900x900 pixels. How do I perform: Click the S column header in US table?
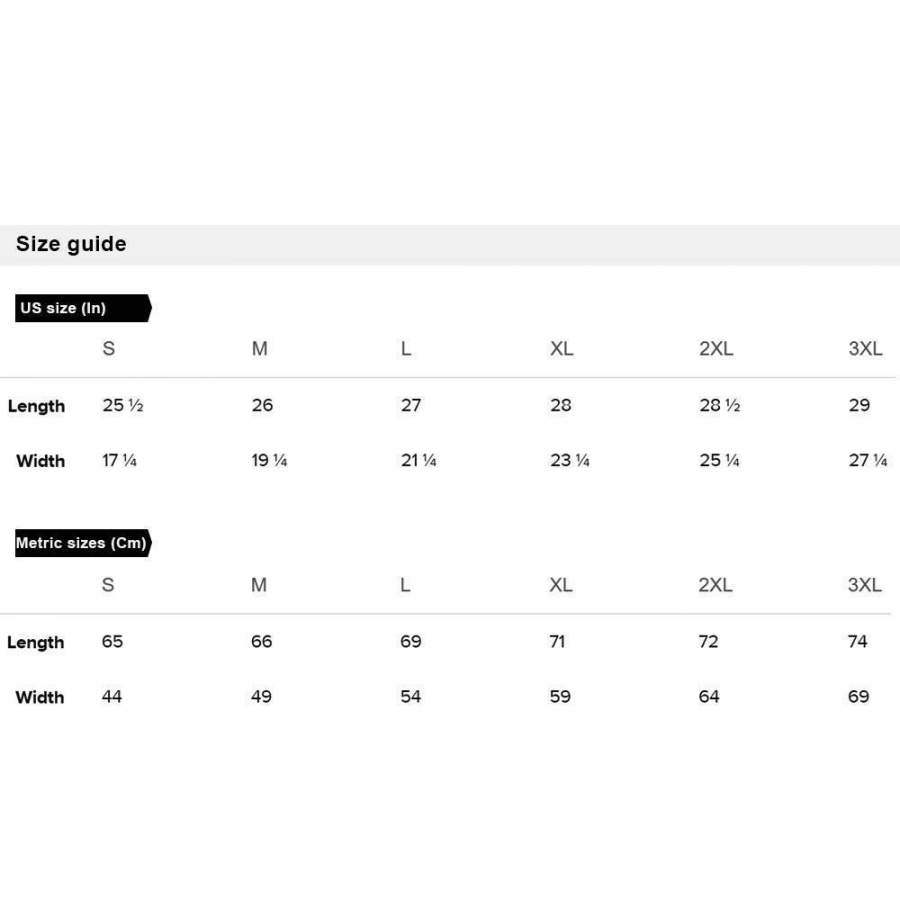109,349
